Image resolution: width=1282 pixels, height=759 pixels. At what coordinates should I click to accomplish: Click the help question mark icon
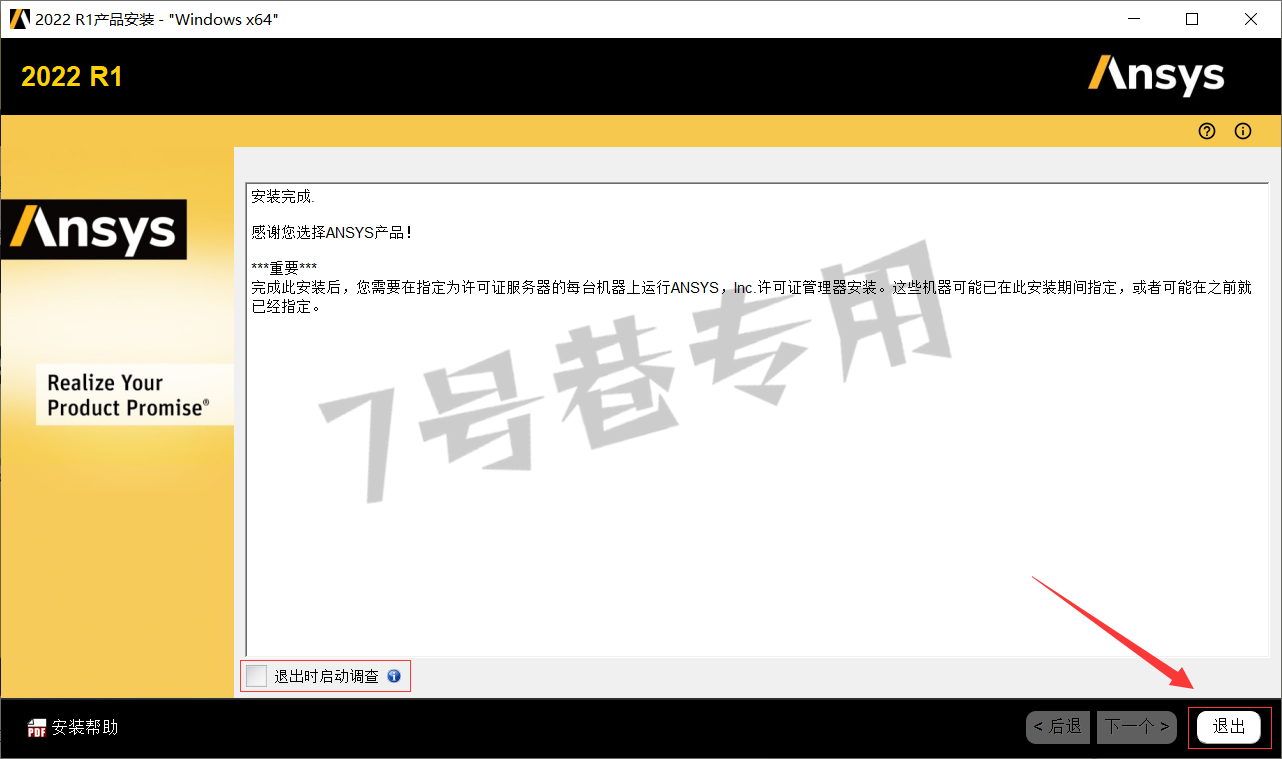(1207, 131)
